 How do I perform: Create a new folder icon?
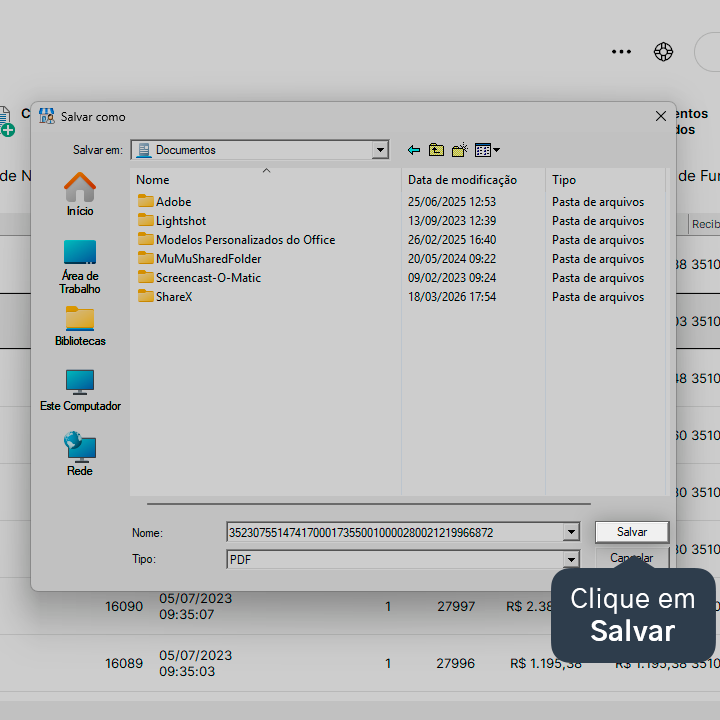coord(459,150)
